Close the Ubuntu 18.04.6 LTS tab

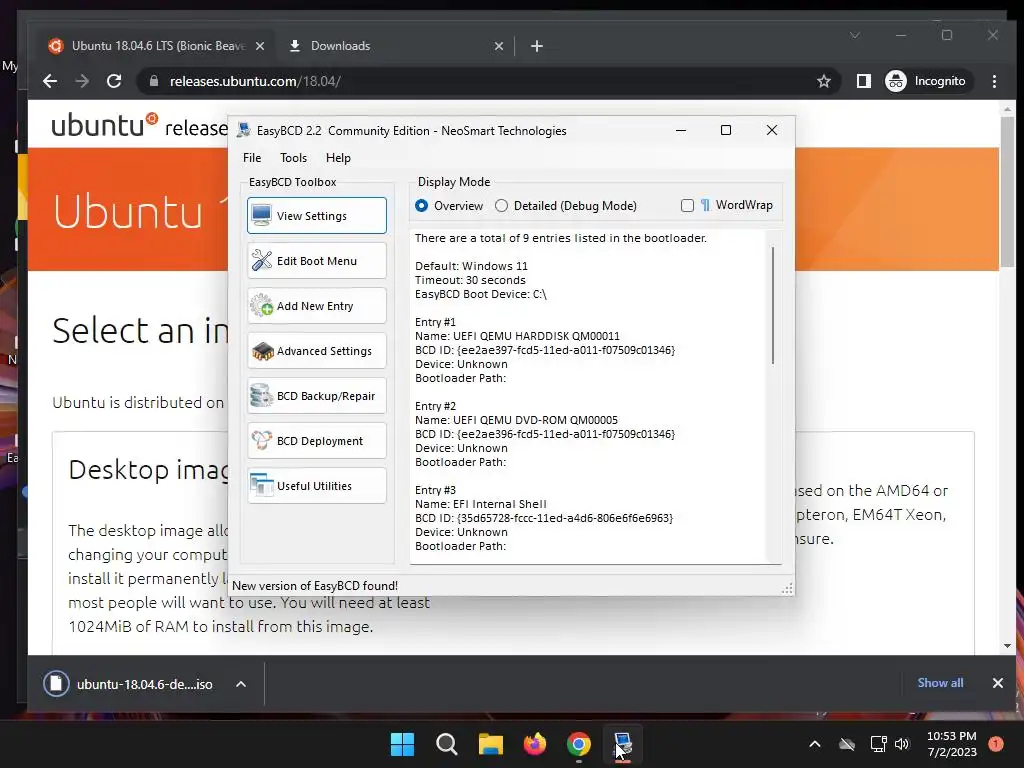coord(260,46)
